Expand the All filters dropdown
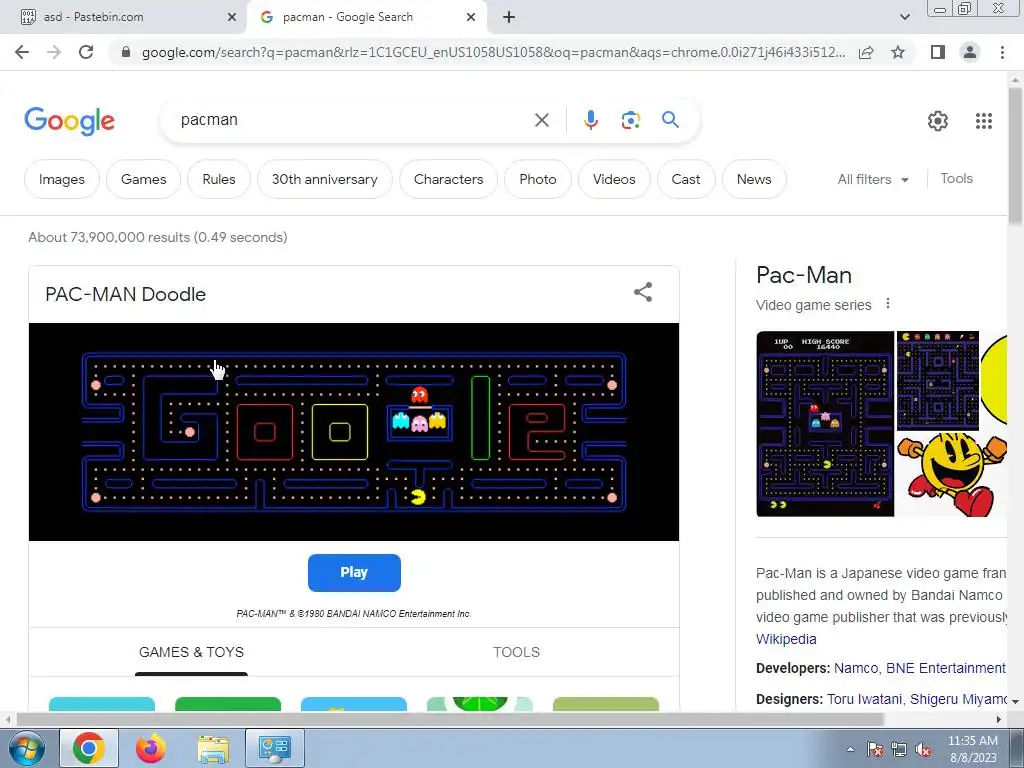This screenshot has width=1024, height=768. 873,179
